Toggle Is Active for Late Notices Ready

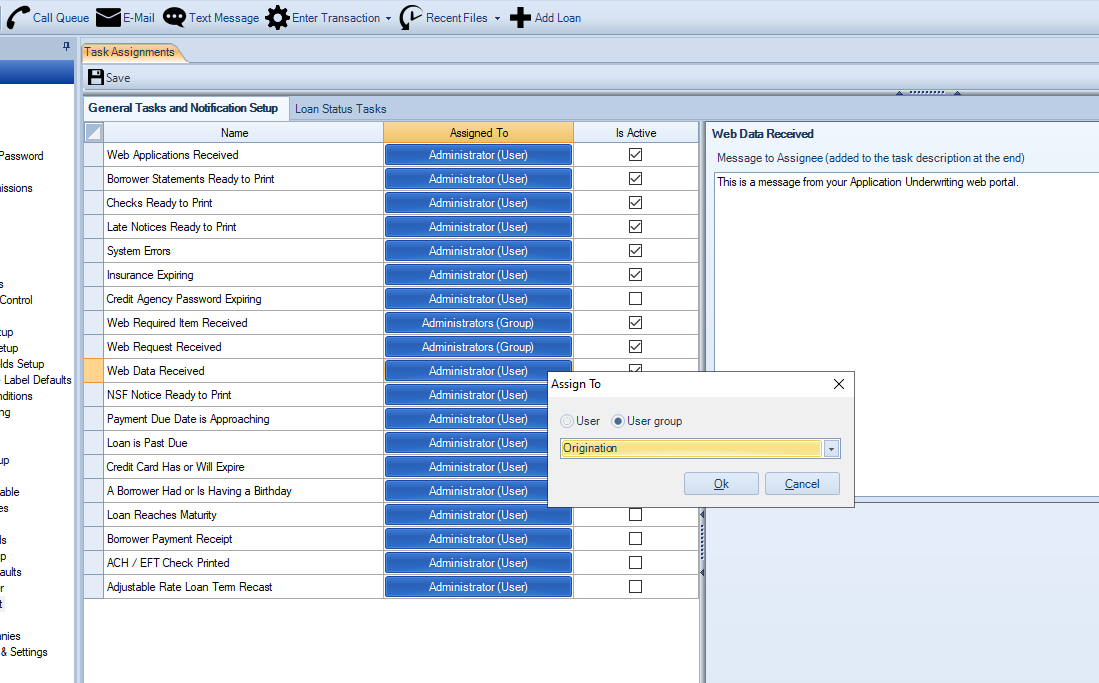636,226
